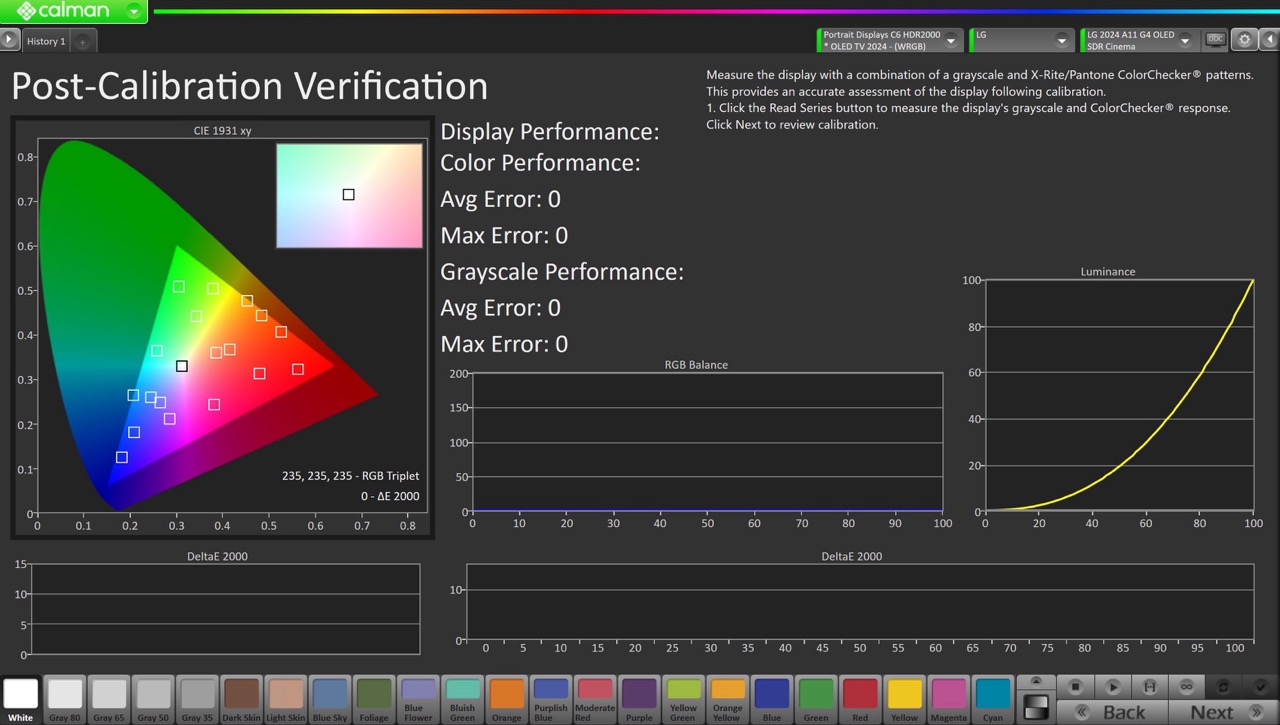1280x725 pixels.
Task: Select the Foliage patch
Action: point(374,699)
